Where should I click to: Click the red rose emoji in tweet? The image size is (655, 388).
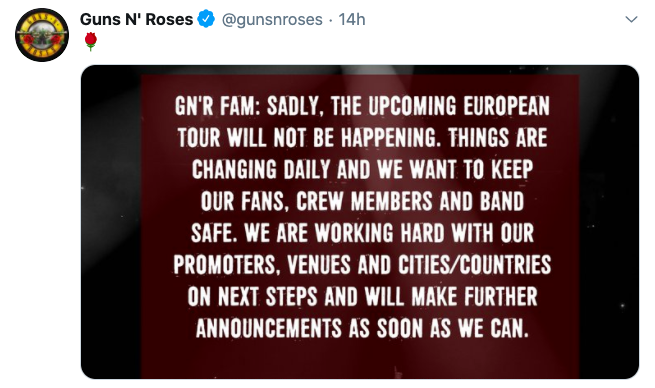coord(91,41)
